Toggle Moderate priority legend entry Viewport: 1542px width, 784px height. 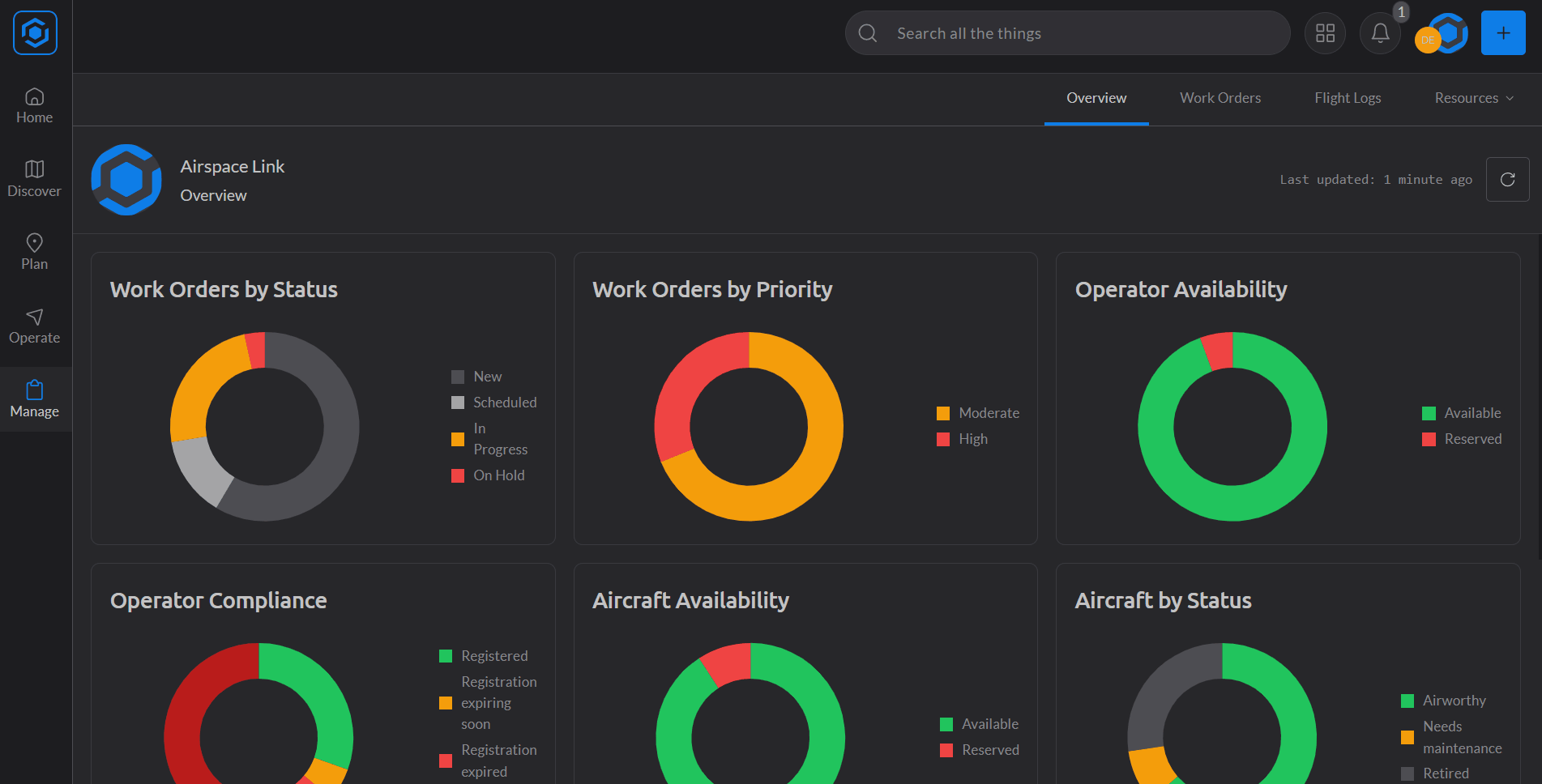(x=978, y=413)
